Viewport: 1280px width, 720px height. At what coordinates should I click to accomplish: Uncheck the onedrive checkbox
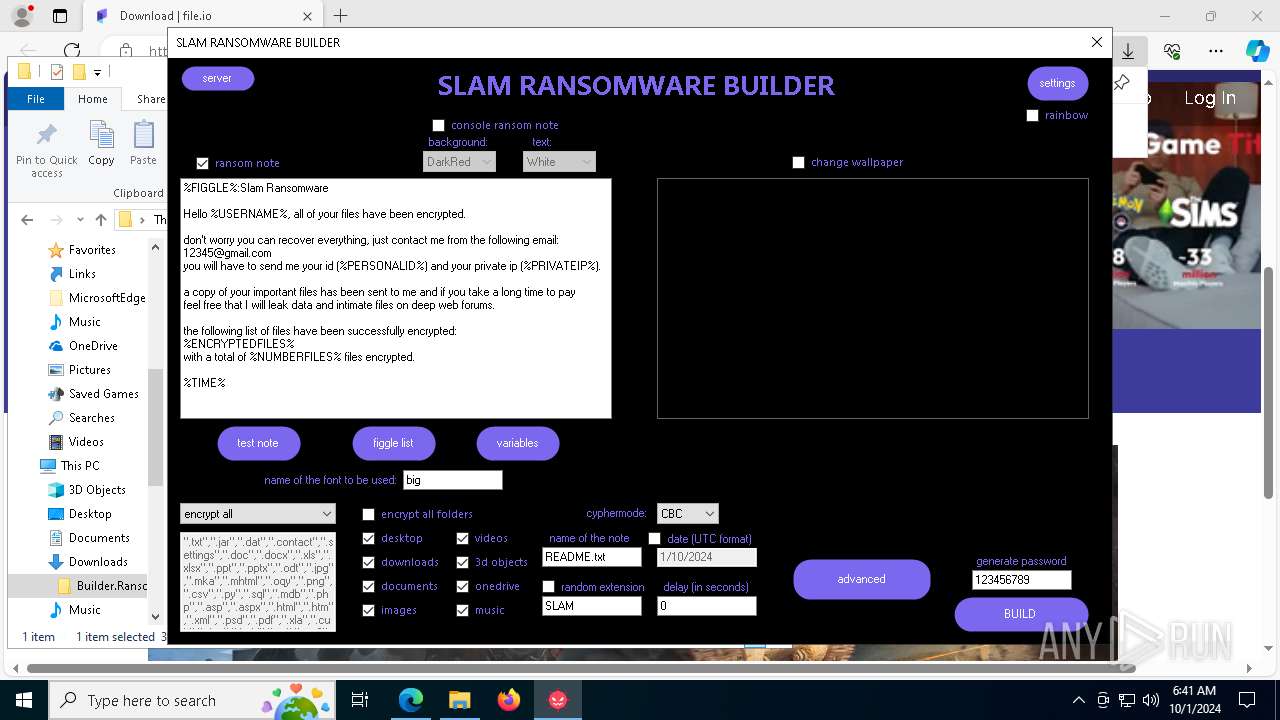462,587
